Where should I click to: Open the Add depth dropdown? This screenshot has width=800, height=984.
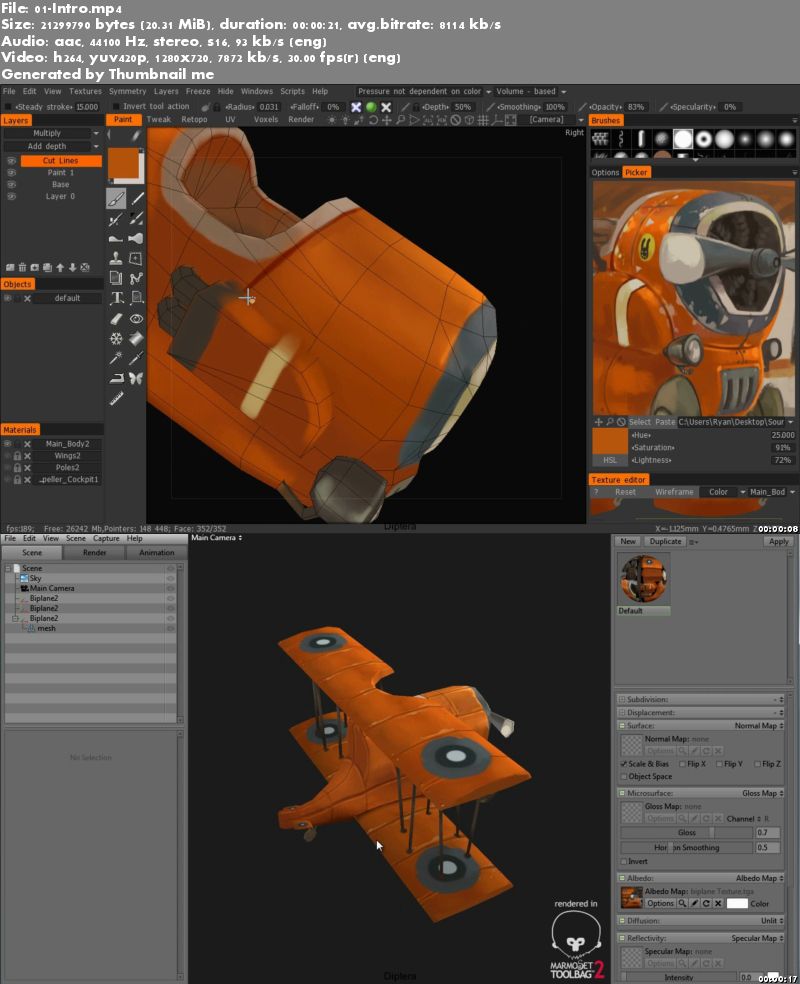click(x=52, y=146)
